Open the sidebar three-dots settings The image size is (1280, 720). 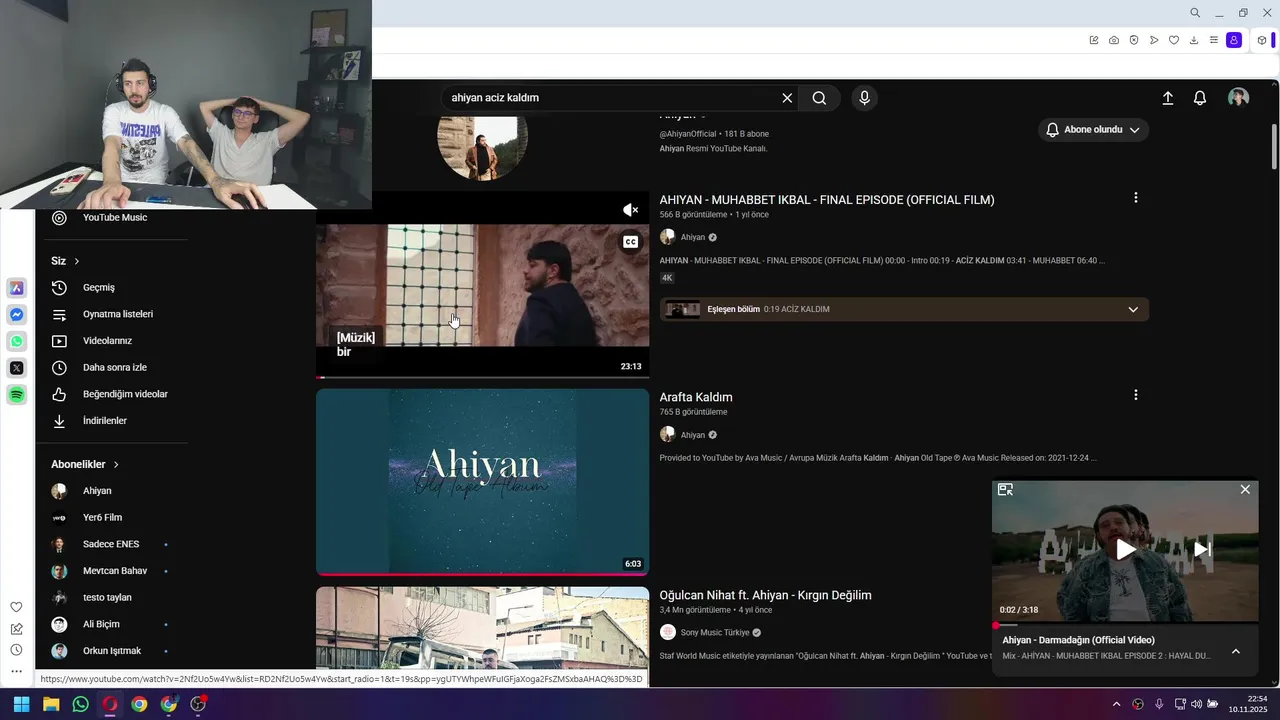point(16,671)
